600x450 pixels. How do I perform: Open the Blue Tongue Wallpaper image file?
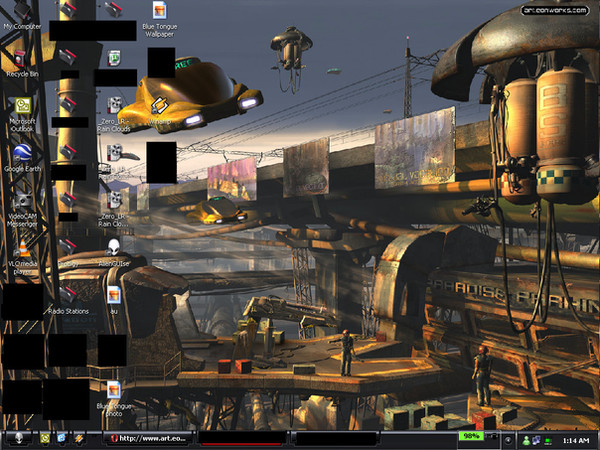point(160,19)
